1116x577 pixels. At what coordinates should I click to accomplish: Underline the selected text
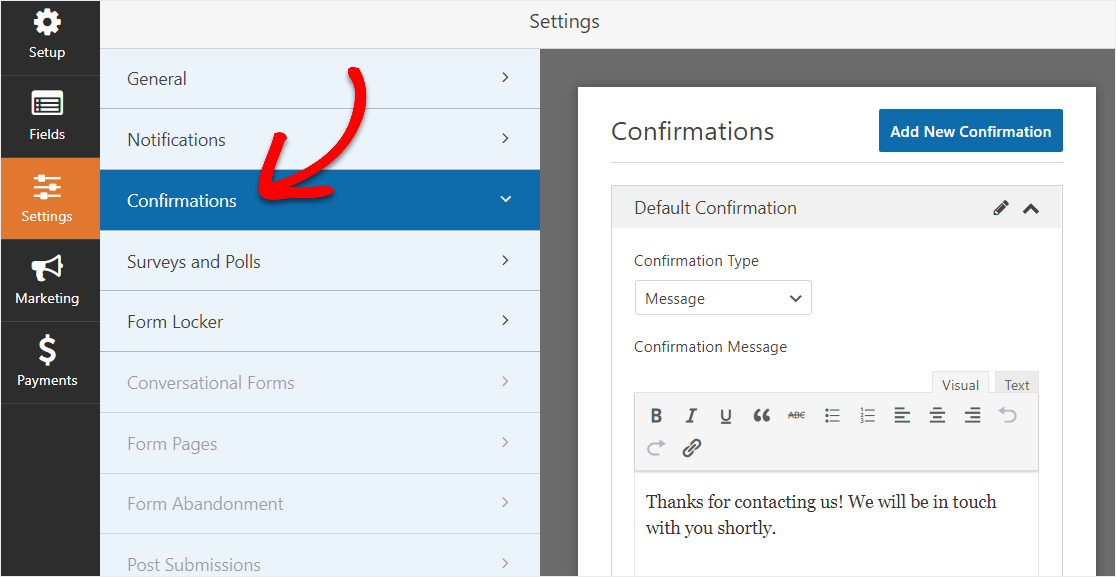tap(725, 415)
